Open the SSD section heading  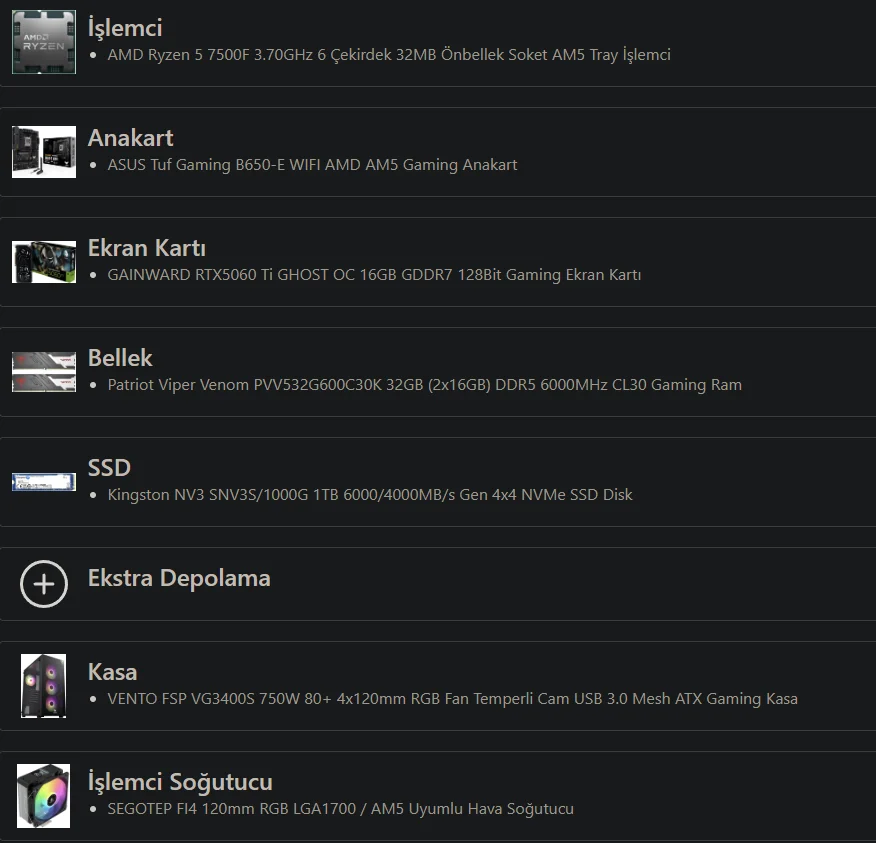[x=109, y=468]
